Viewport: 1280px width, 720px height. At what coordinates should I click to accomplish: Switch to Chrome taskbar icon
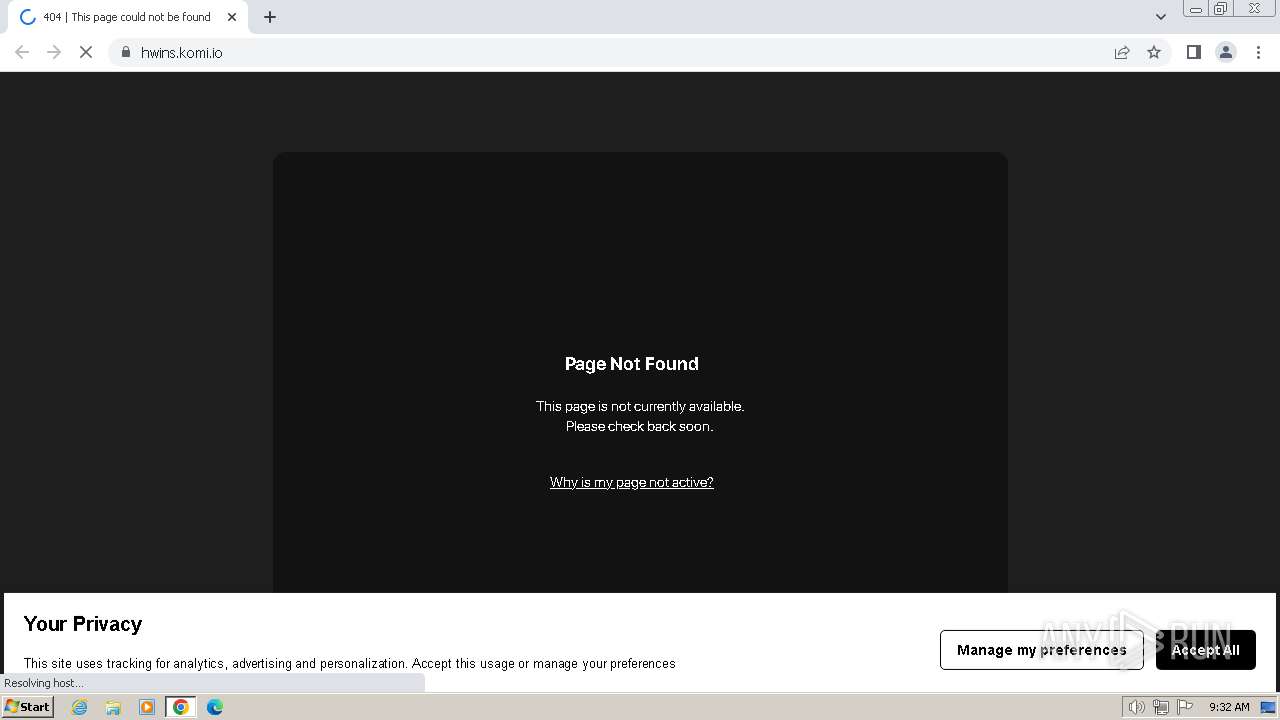181,707
